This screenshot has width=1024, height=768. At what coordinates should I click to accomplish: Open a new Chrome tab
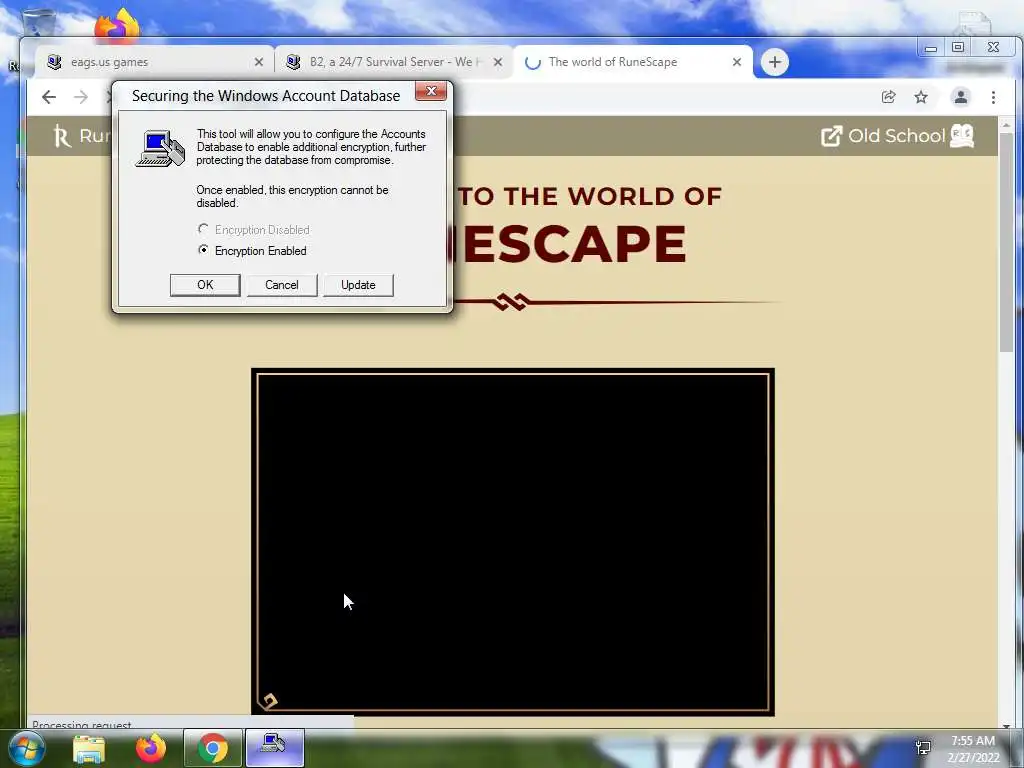click(x=775, y=62)
